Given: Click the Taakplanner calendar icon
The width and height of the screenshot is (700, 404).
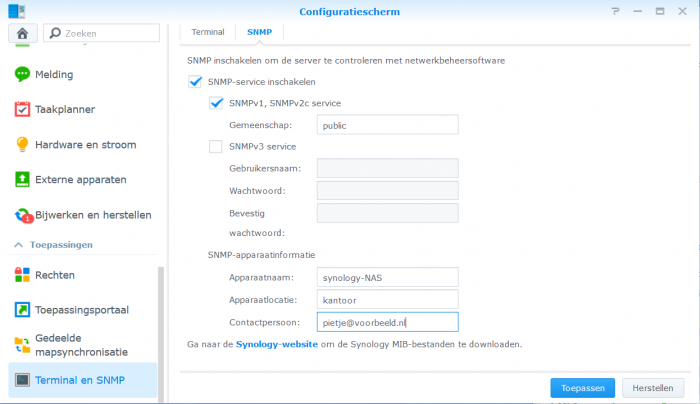Looking at the screenshot, I should point(22,109).
